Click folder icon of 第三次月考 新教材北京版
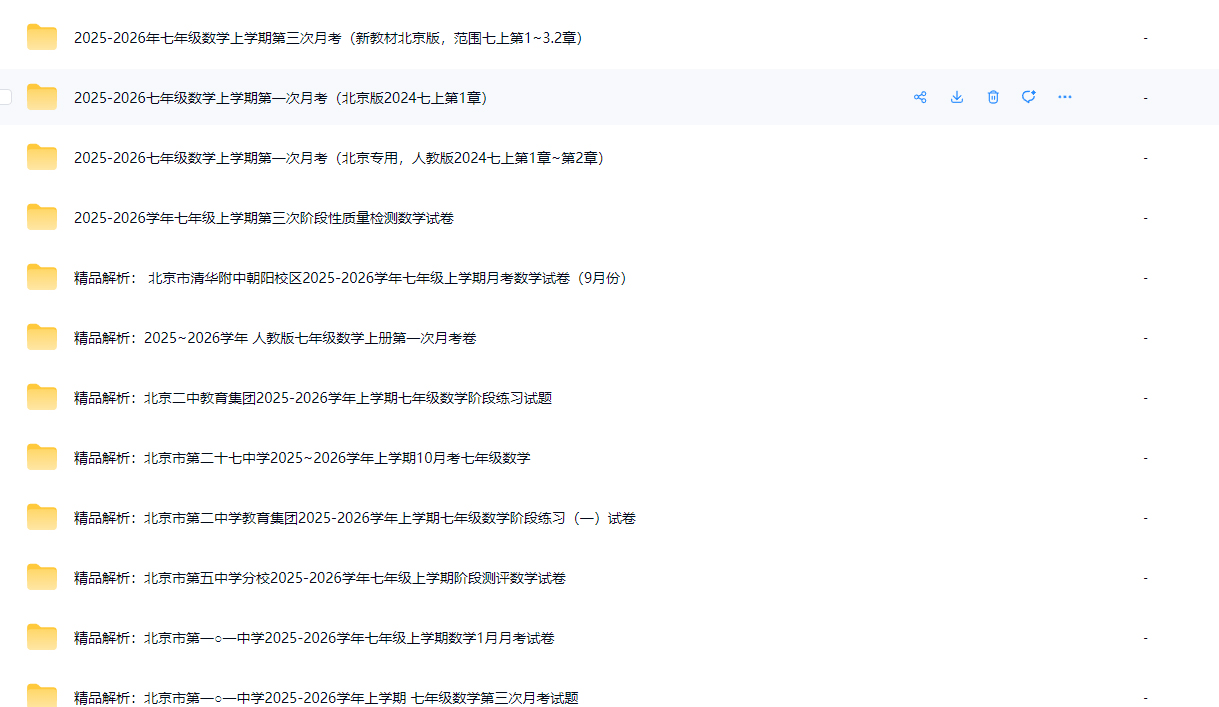 click(x=42, y=38)
